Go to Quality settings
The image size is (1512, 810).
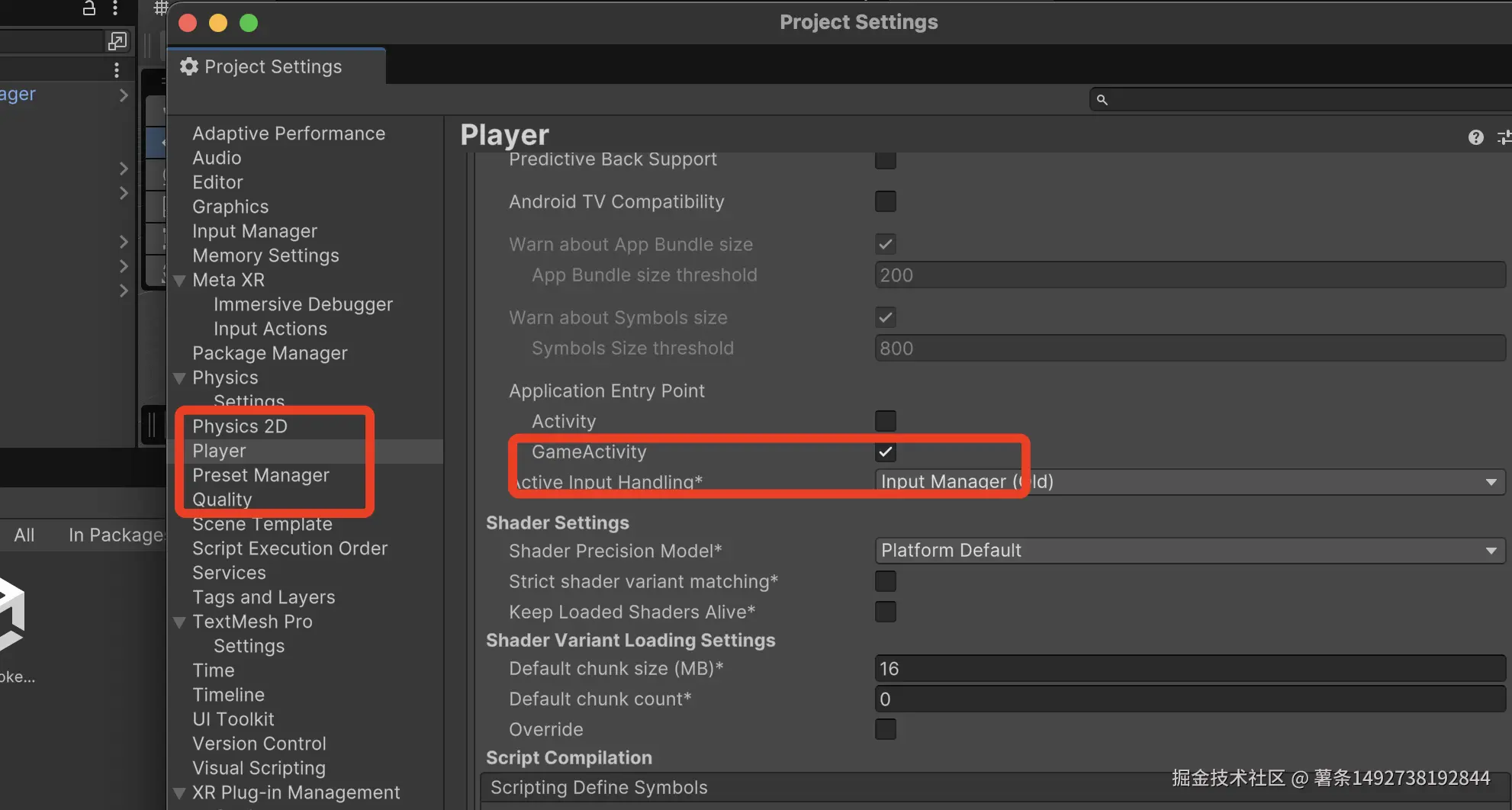pyautogui.click(x=222, y=500)
